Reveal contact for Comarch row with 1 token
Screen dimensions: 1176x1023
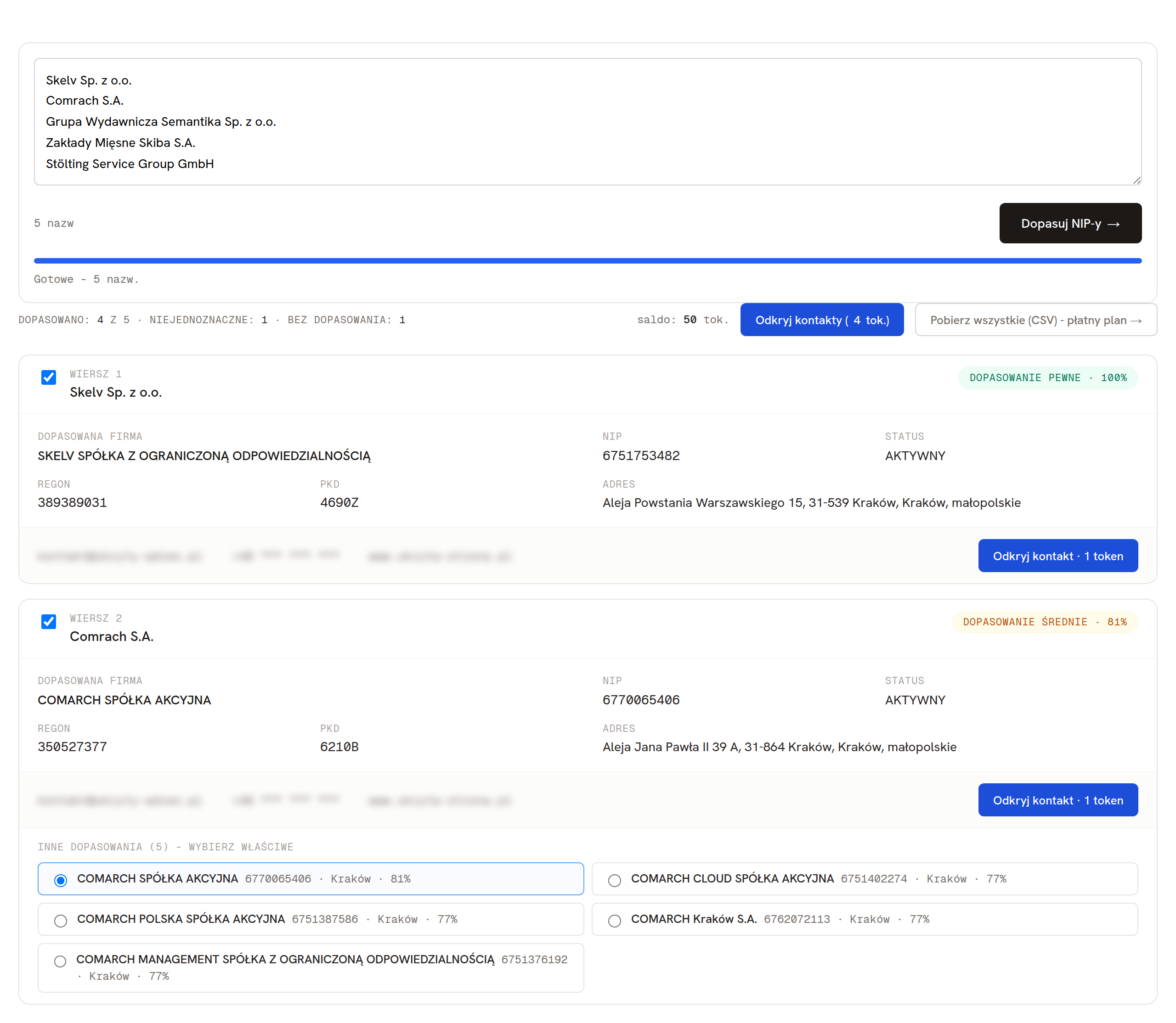[x=1058, y=800]
